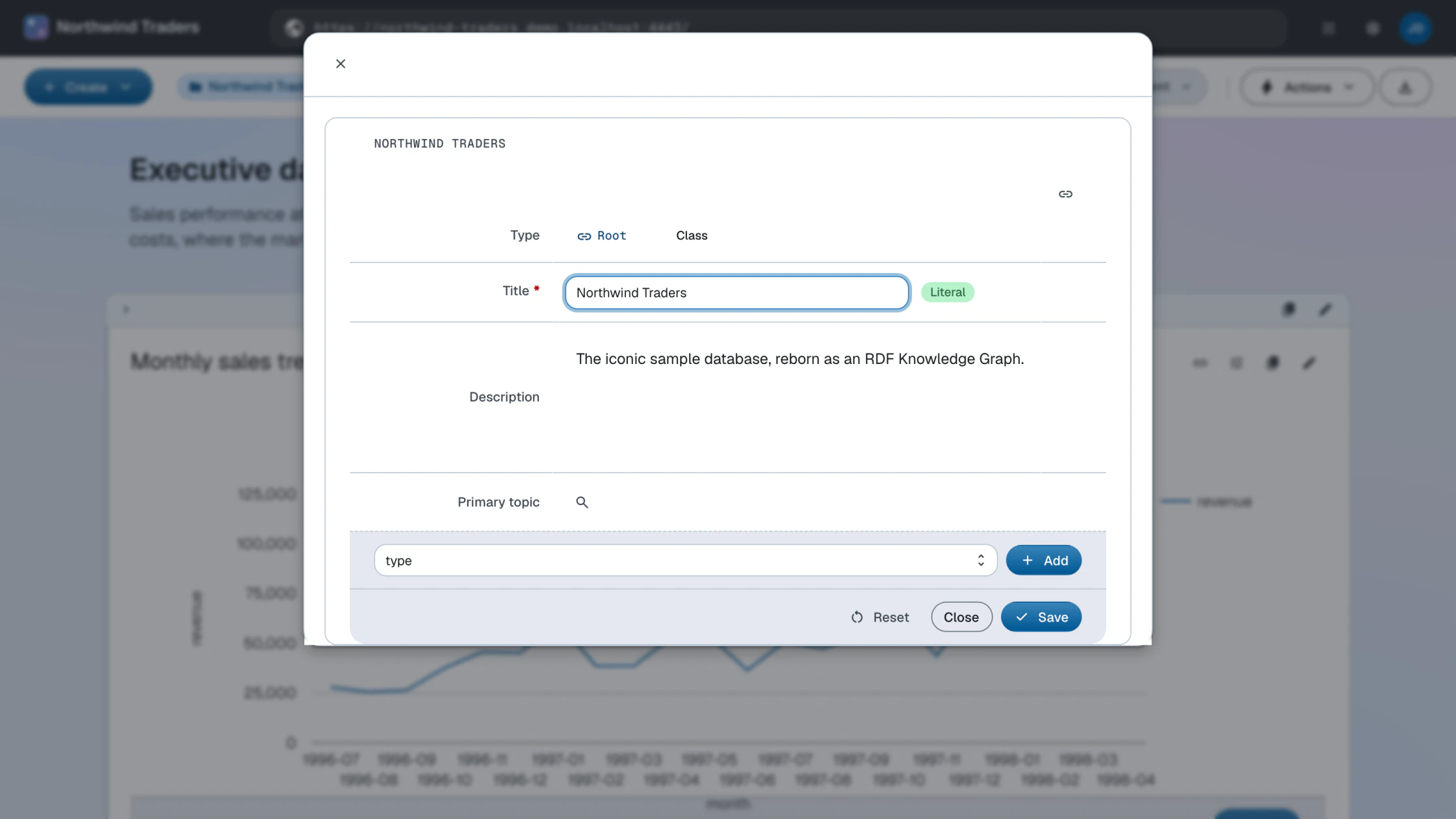Open the Actions dropdown in the background toolbar
Image resolution: width=1456 pixels, height=819 pixels.
point(1306,87)
